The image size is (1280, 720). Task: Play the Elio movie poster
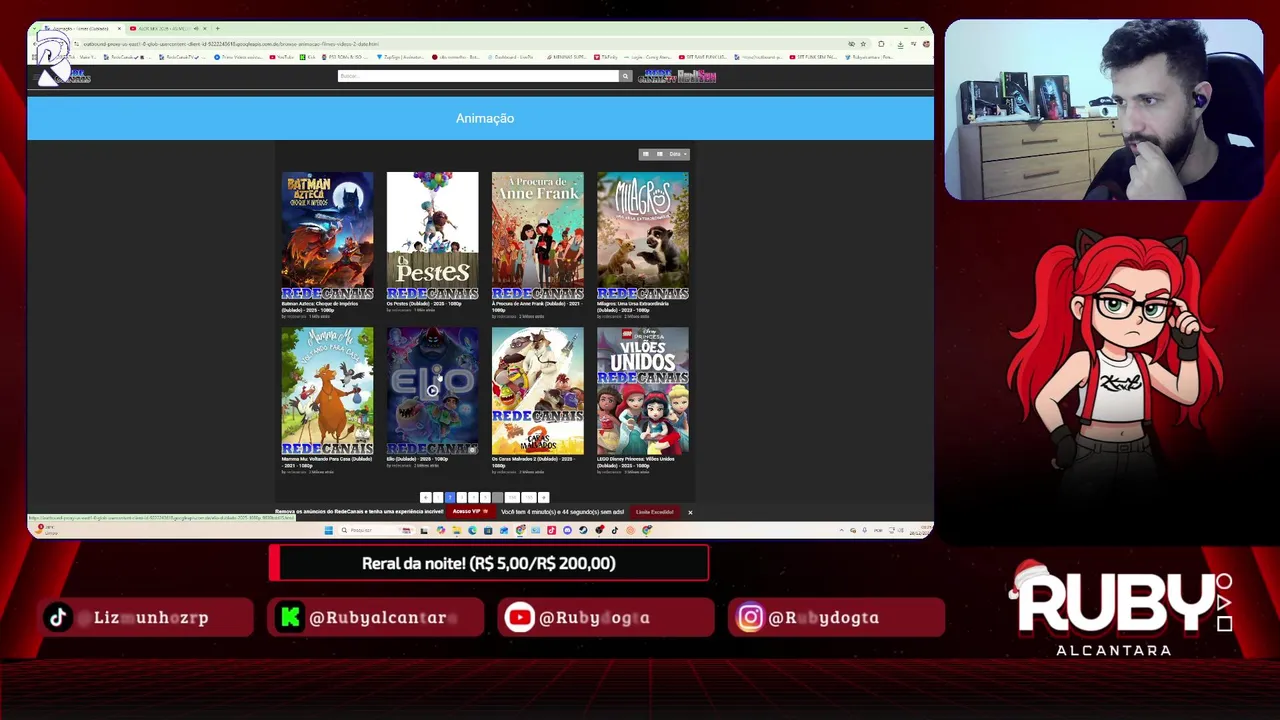pyautogui.click(x=432, y=391)
